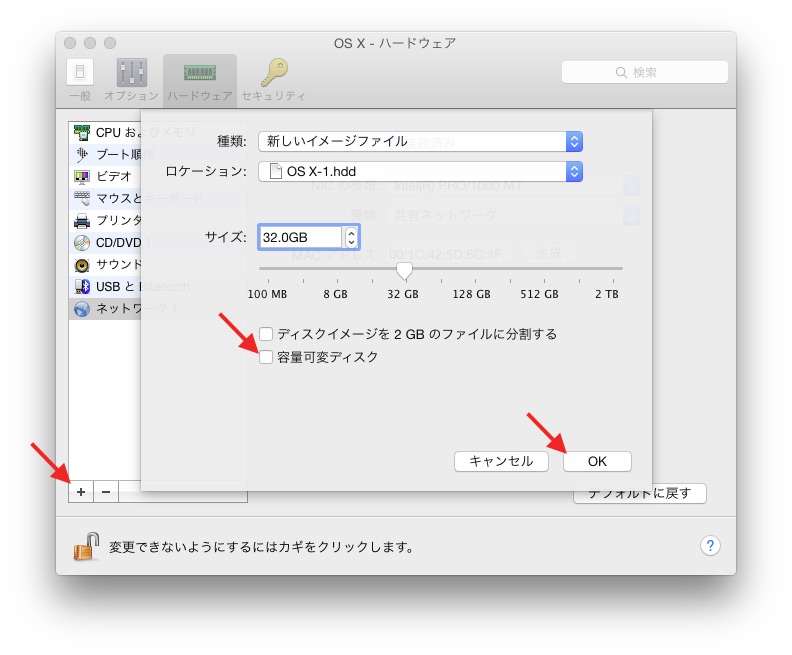Select the プリンタ printer icon
This screenshot has width=792, height=655.
pos(82,220)
